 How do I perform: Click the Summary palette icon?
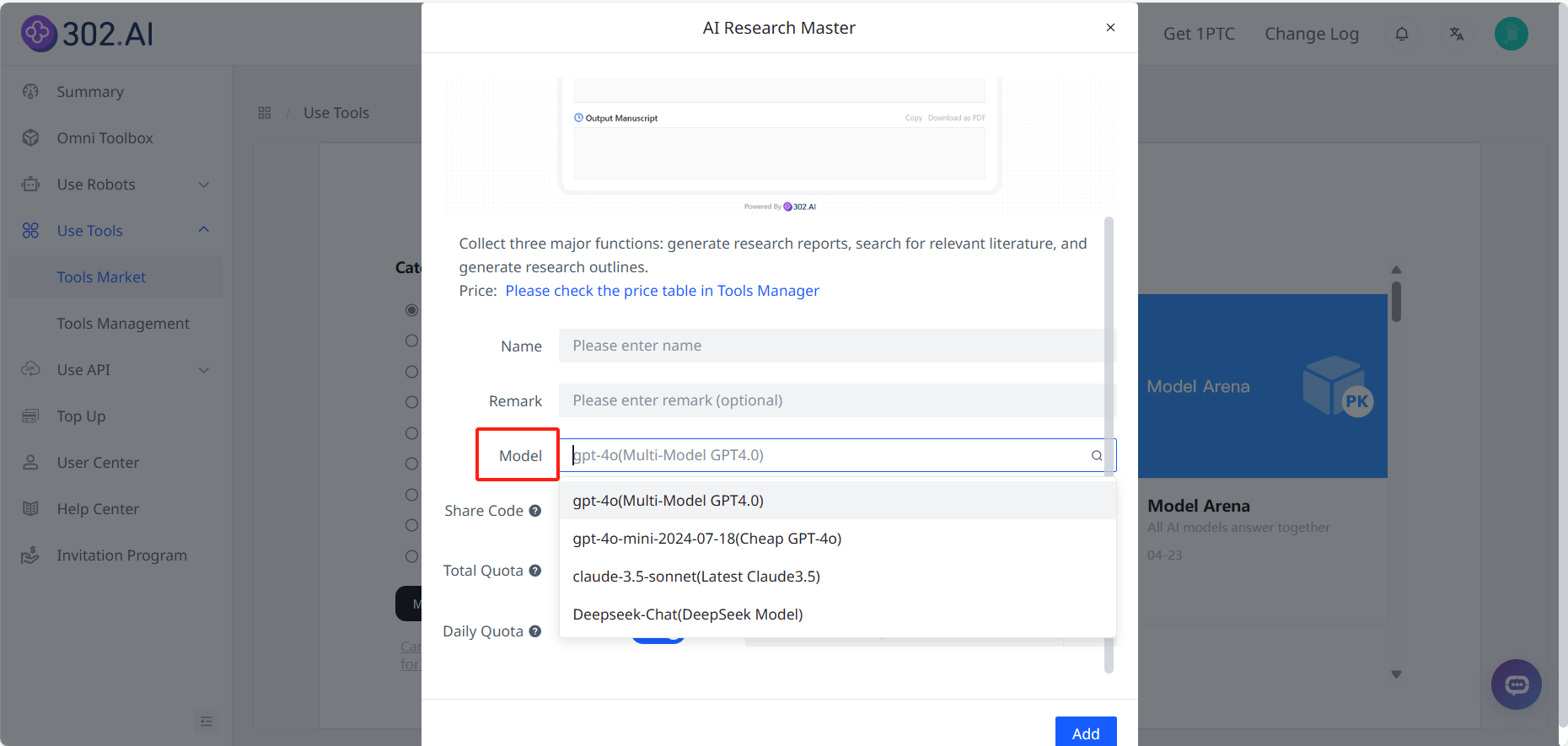(x=31, y=92)
